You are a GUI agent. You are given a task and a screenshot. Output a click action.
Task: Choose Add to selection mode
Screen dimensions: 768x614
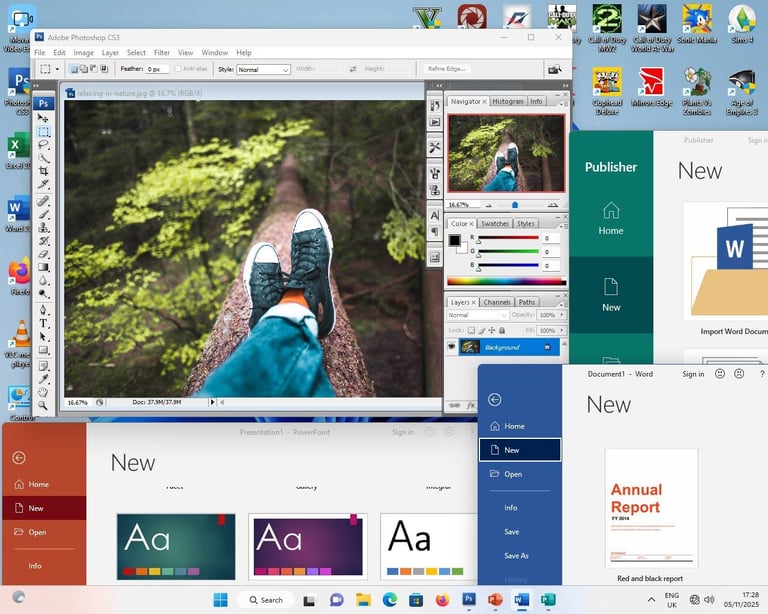tap(84, 69)
